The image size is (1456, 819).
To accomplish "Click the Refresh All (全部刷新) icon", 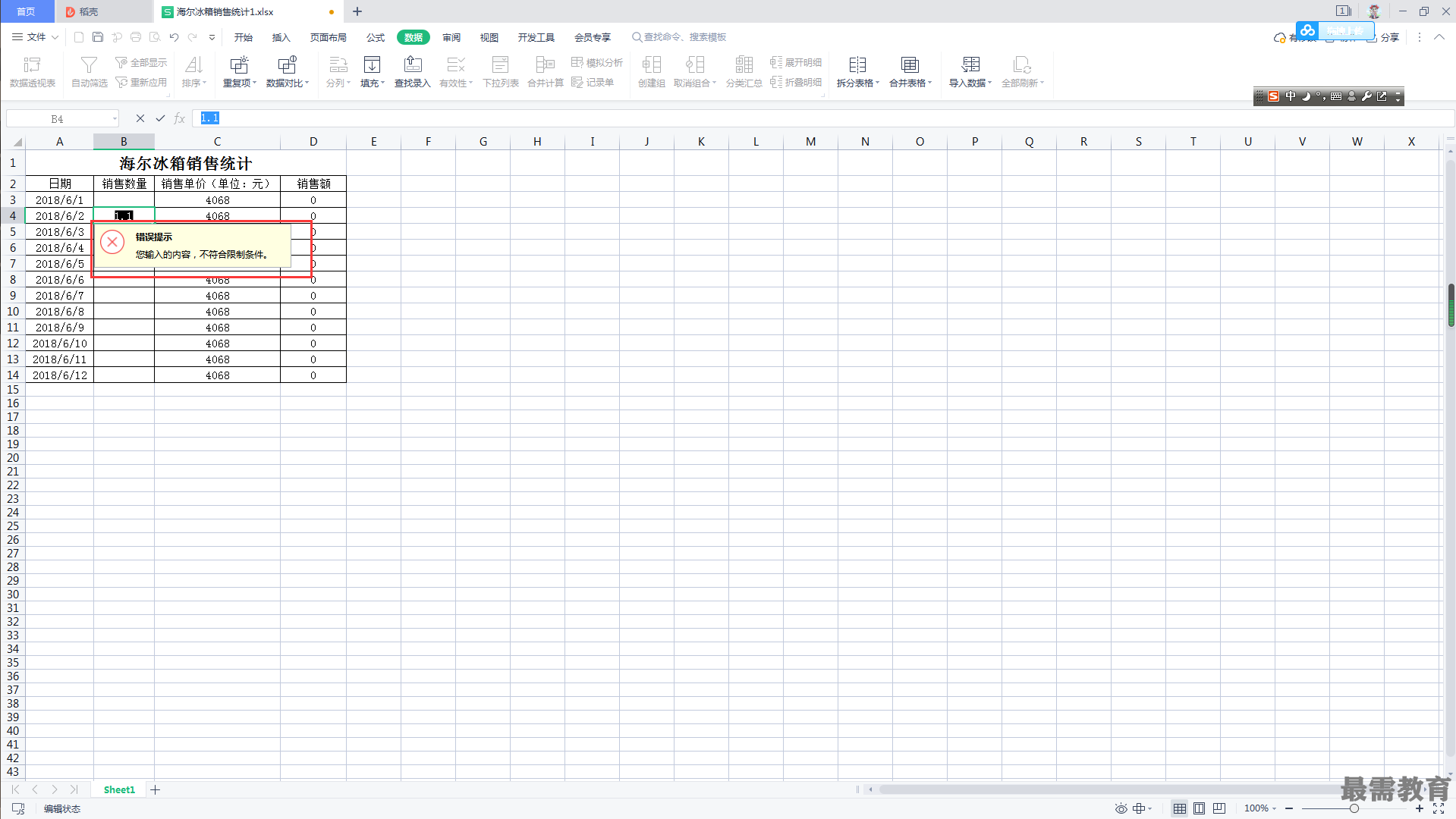I will click(x=1023, y=72).
